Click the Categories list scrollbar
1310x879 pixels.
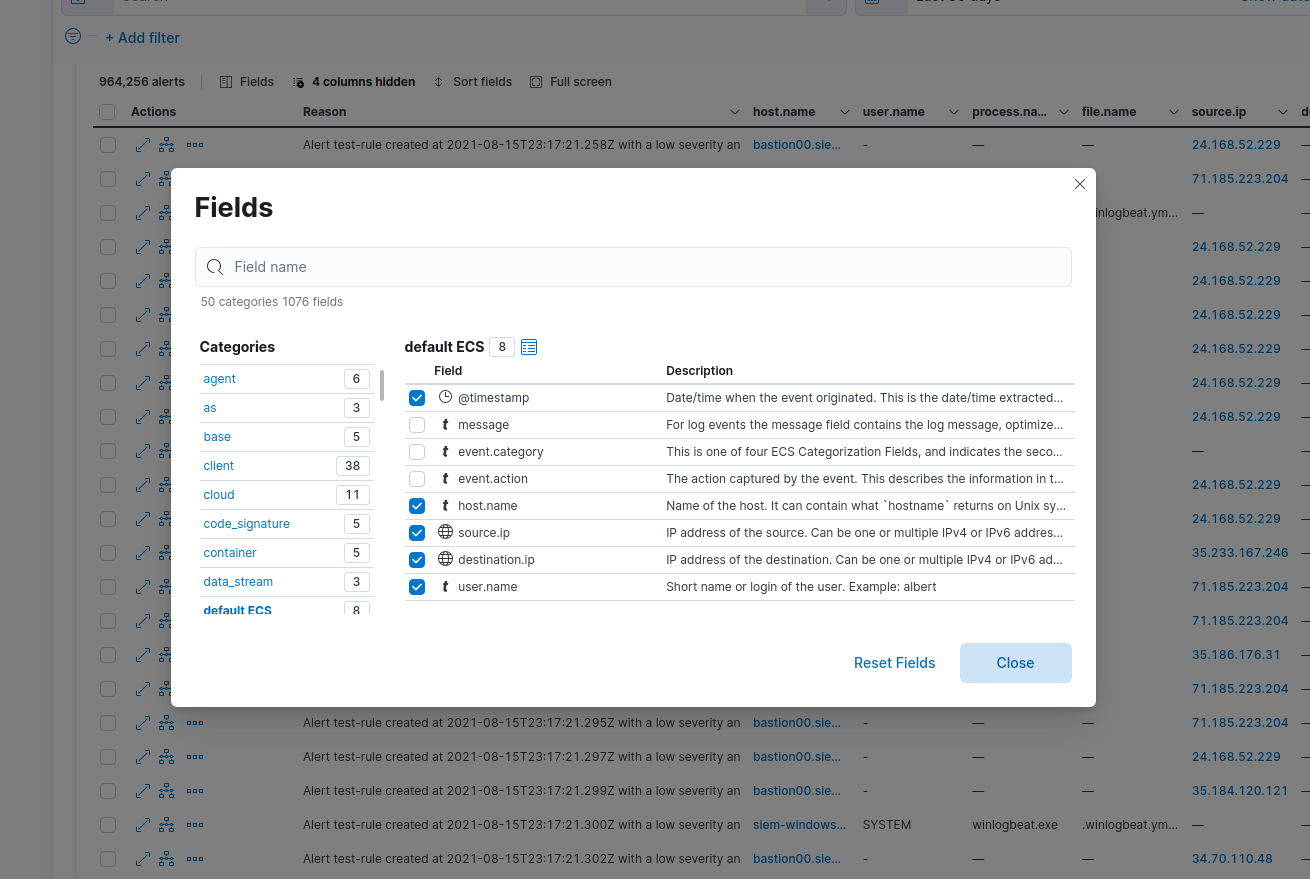click(382, 385)
